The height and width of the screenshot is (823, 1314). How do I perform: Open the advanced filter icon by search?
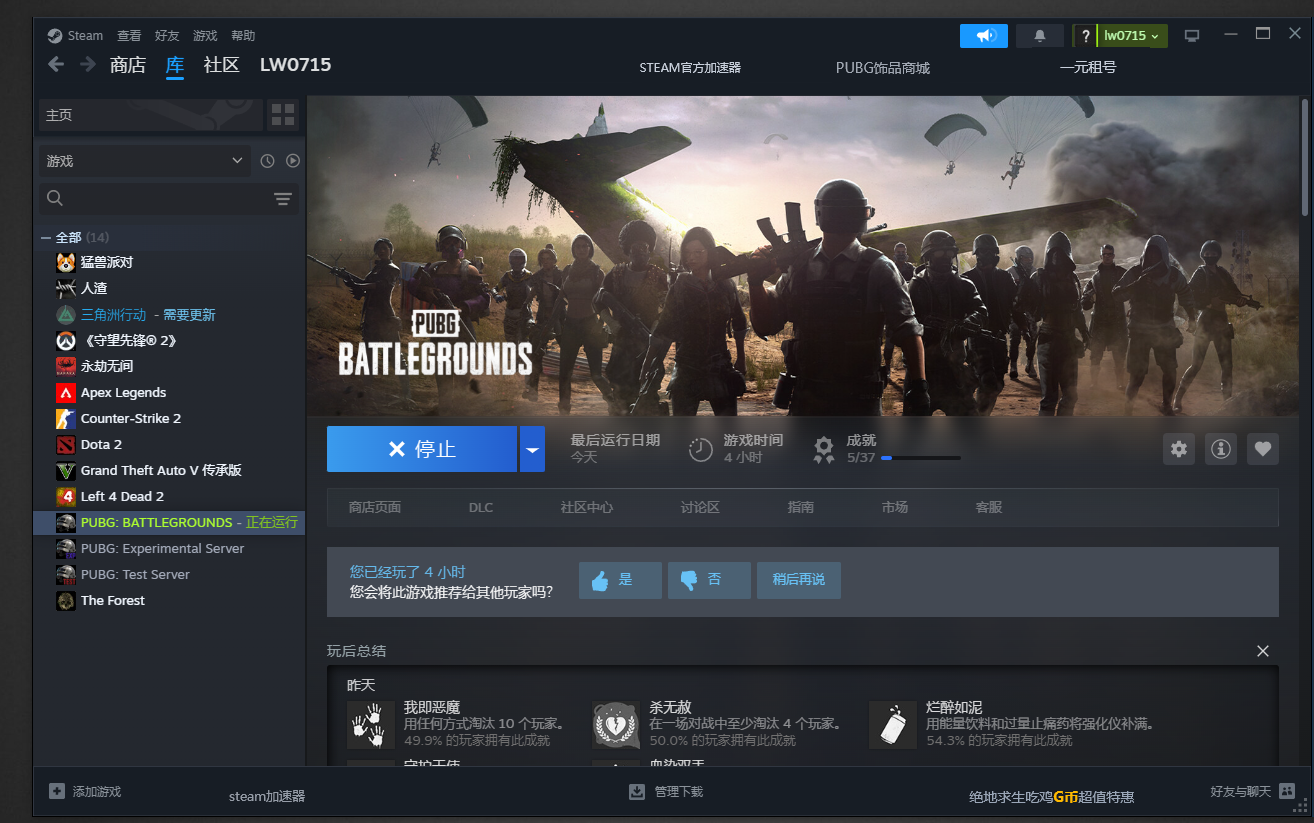pos(283,199)
